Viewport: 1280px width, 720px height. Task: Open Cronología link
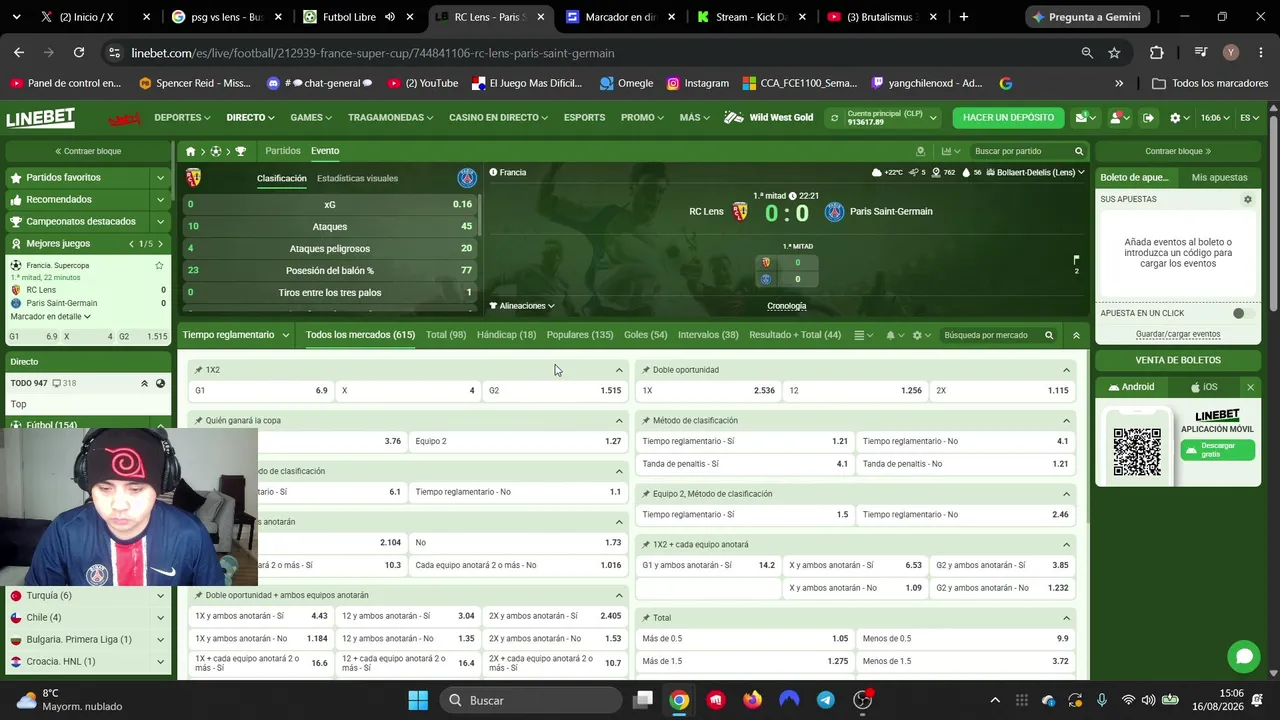[786, 306]
